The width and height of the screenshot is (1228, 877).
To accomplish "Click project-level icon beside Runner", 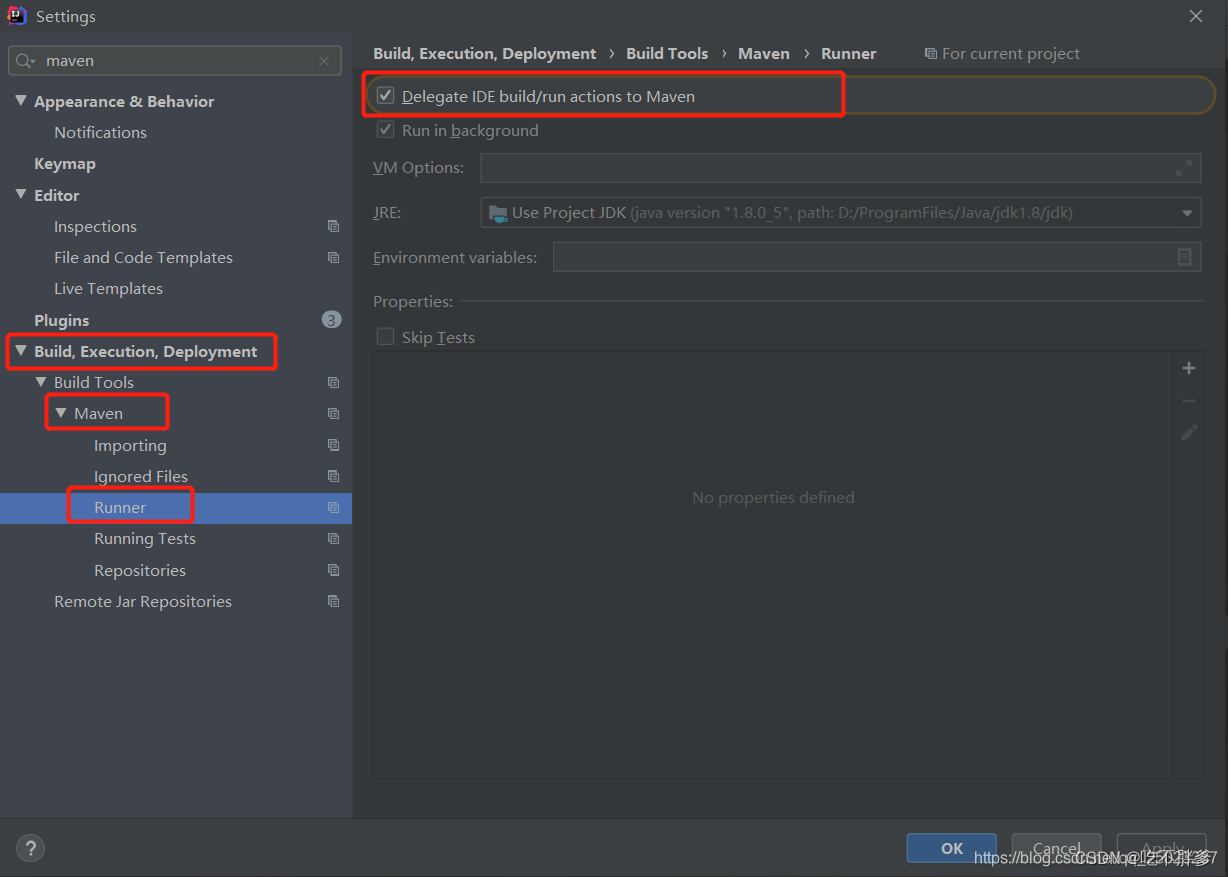I will pos(334,508).
